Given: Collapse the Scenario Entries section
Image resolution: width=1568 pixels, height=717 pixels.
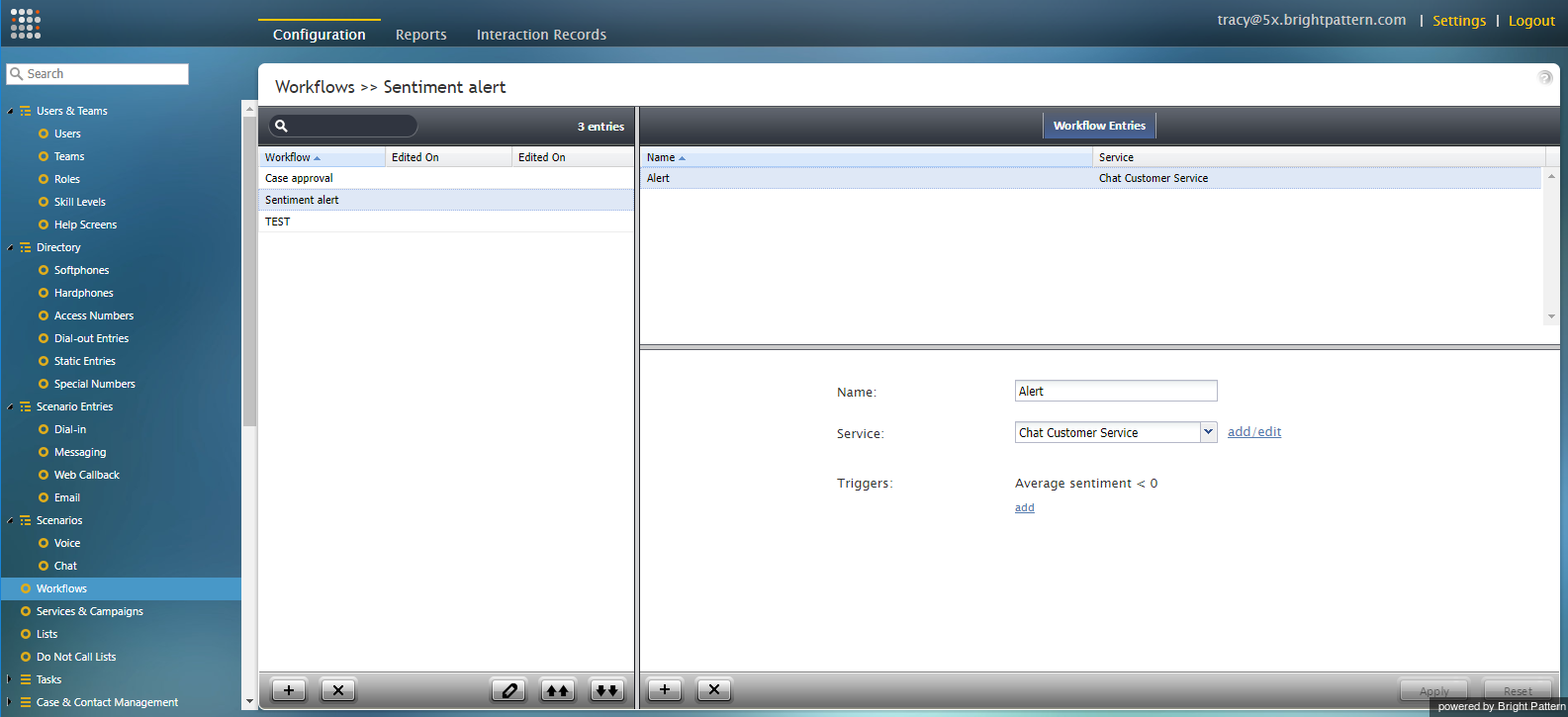Looking at the screenshot, I should coord(11,406).
